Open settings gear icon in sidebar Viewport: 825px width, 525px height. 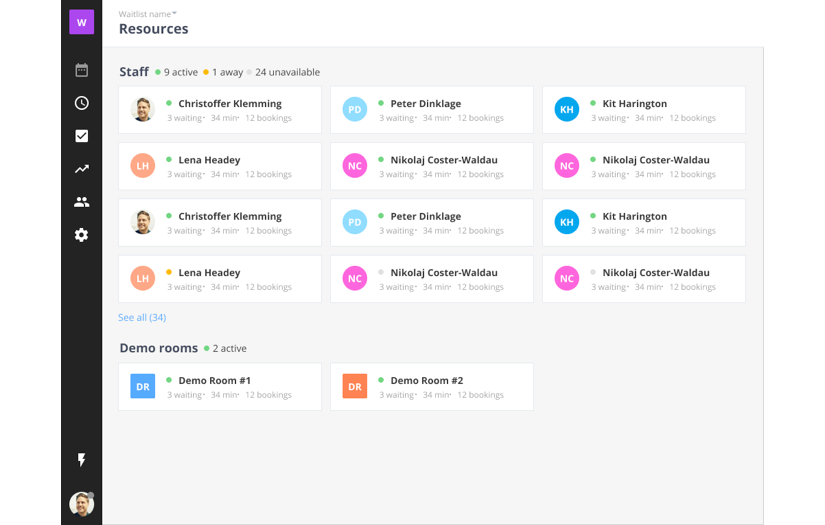click(x=82, y=235)
